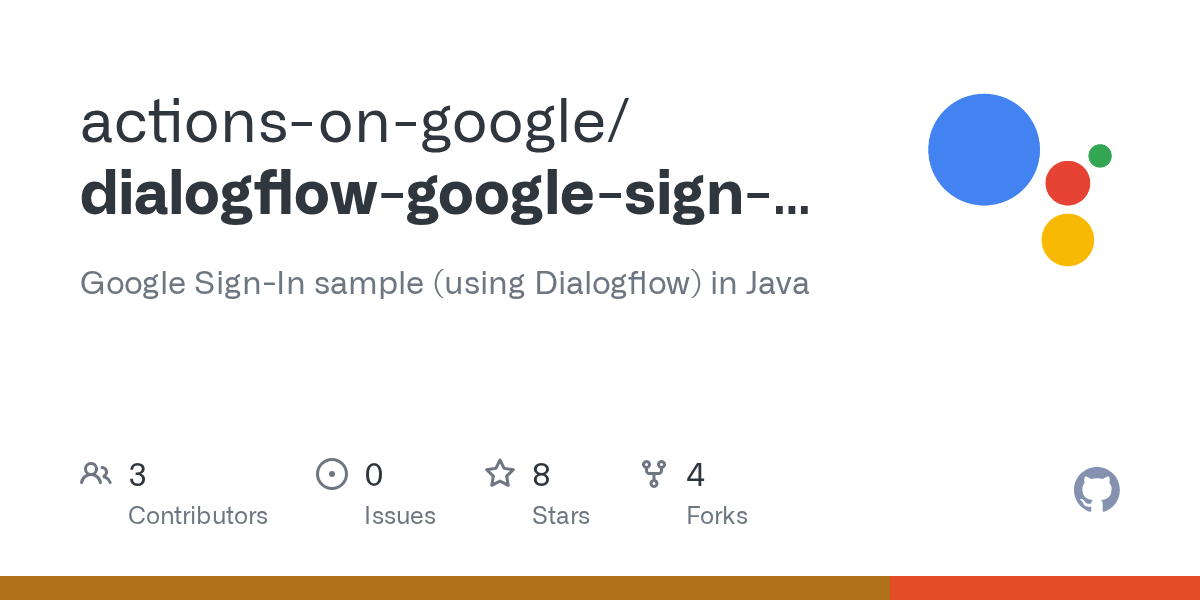This screenshot has width=1200, height=600.
Task: Select the Google Sign-In sample description text
Action: click(444, 284)
